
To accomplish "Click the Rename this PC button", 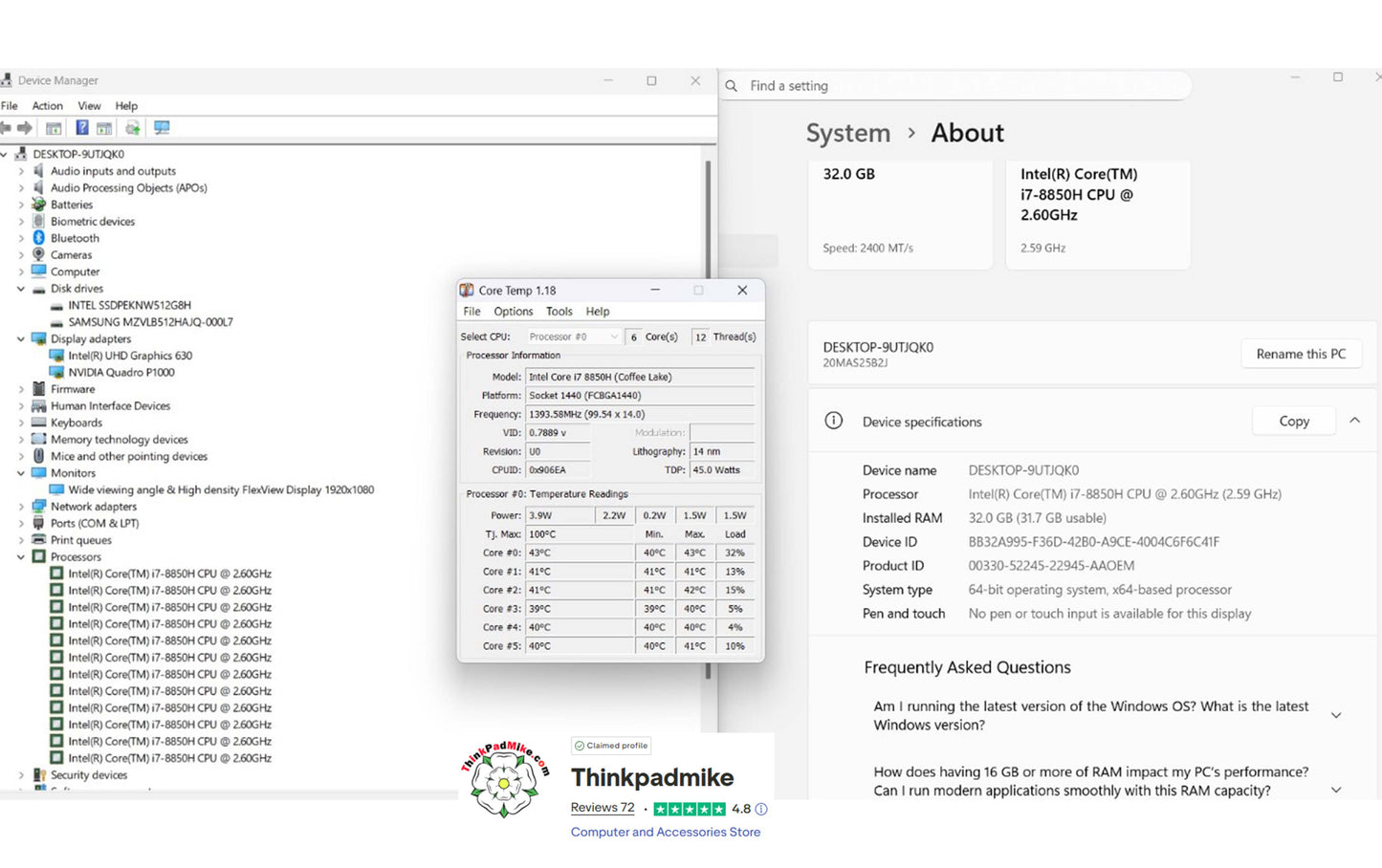I will [1300, 354].
